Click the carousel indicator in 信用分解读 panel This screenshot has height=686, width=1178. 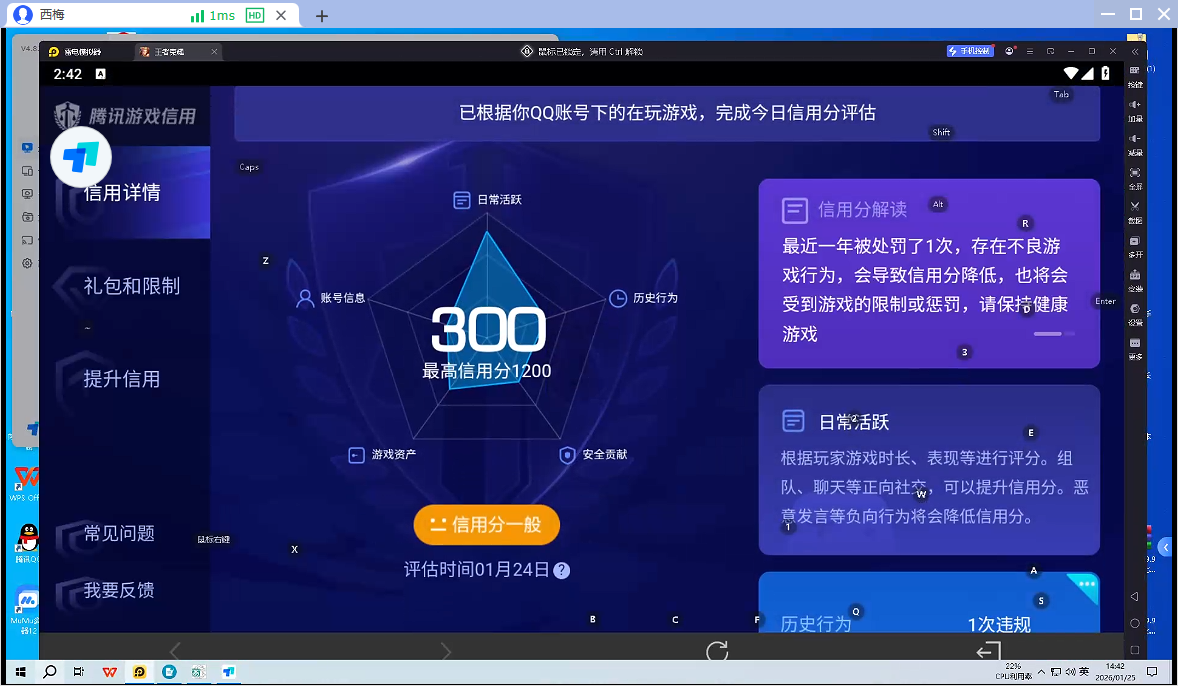(1049, 334)
